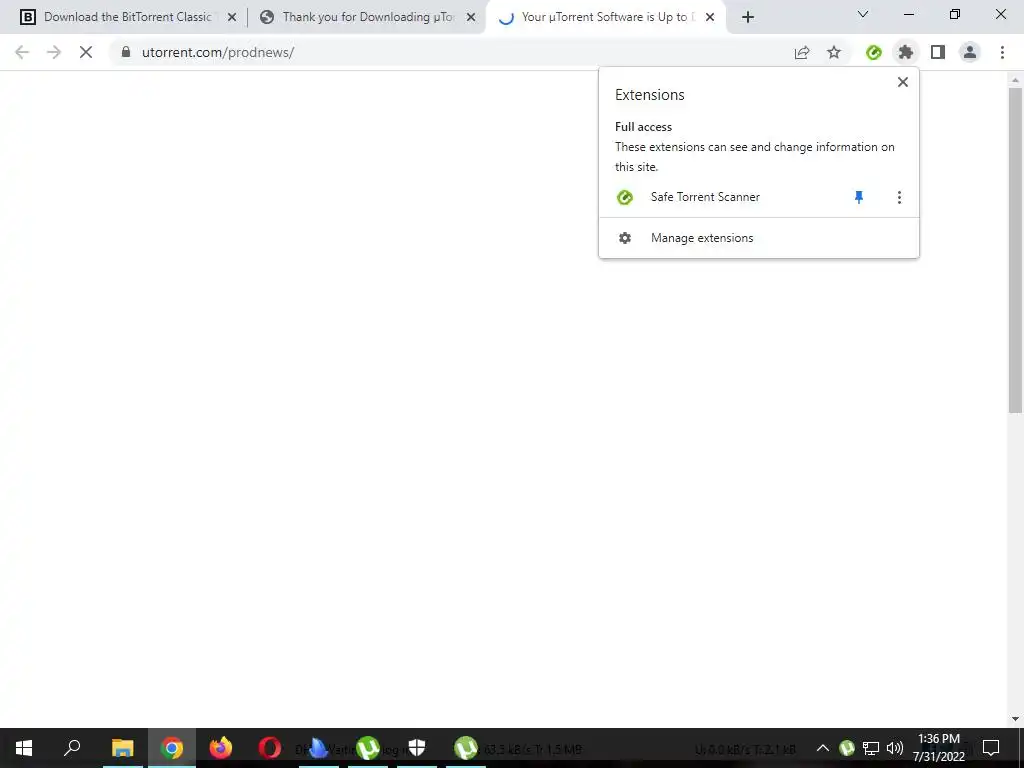Toggle the Chrome side panel
Screen dimensions: 1024x768
click(x=938, y=52)
